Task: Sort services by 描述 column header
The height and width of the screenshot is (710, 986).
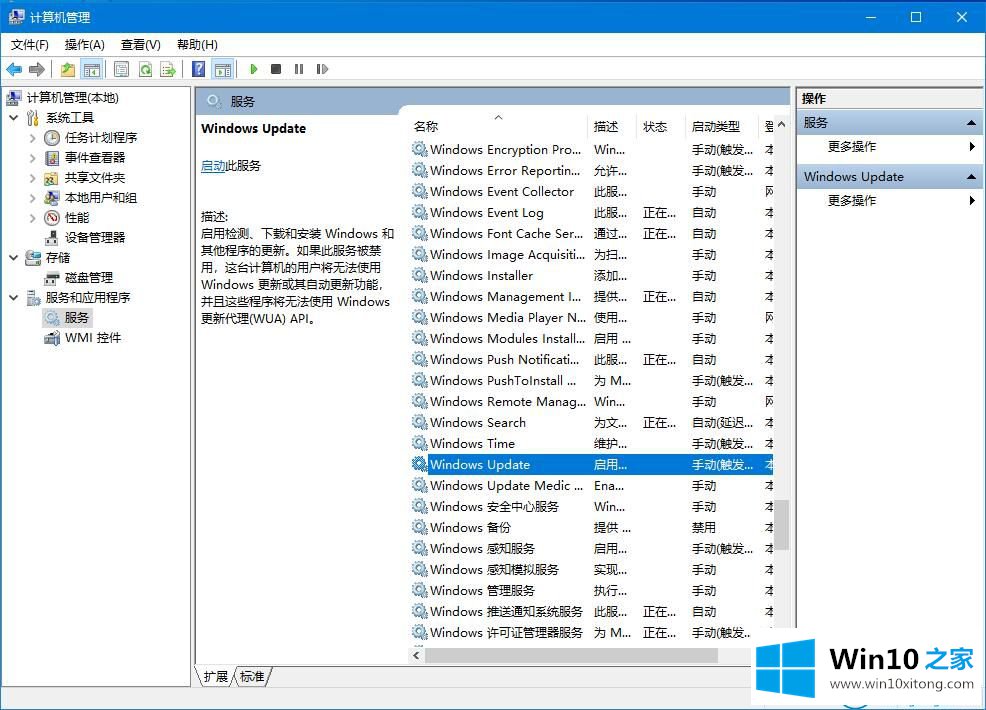Action: (612, 127)
